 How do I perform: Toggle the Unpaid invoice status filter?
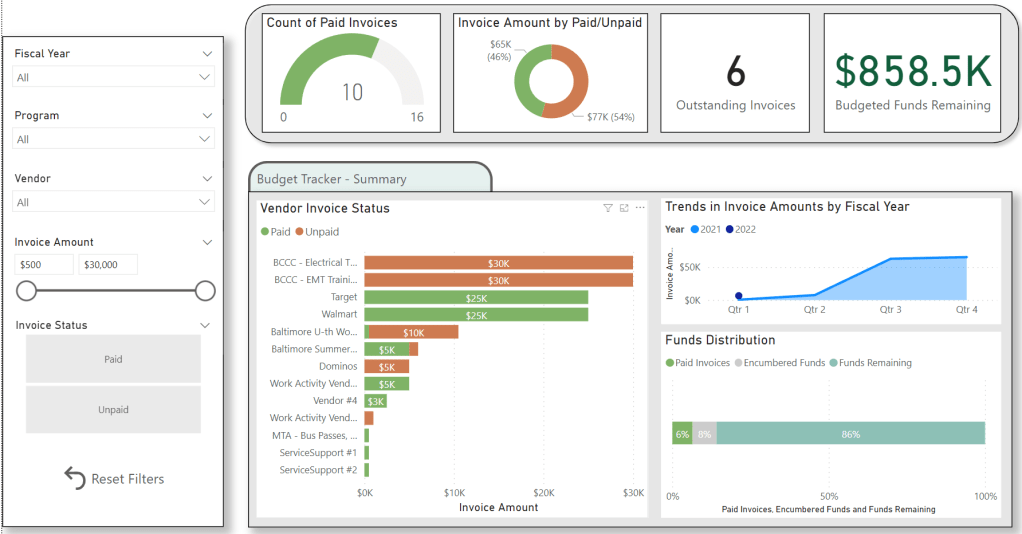tap(113, 409)
